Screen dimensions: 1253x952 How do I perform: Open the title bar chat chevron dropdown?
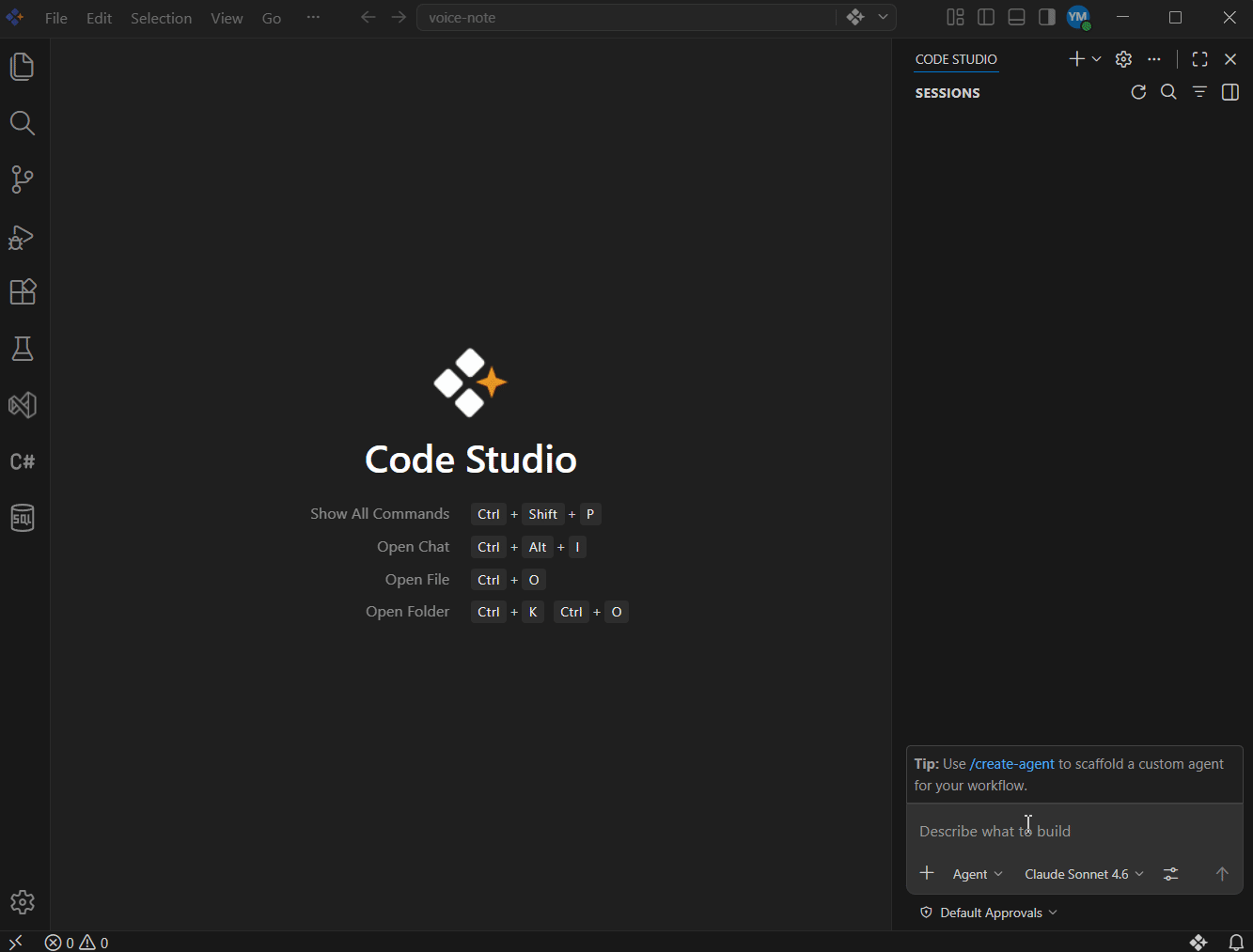click(883, 17)
